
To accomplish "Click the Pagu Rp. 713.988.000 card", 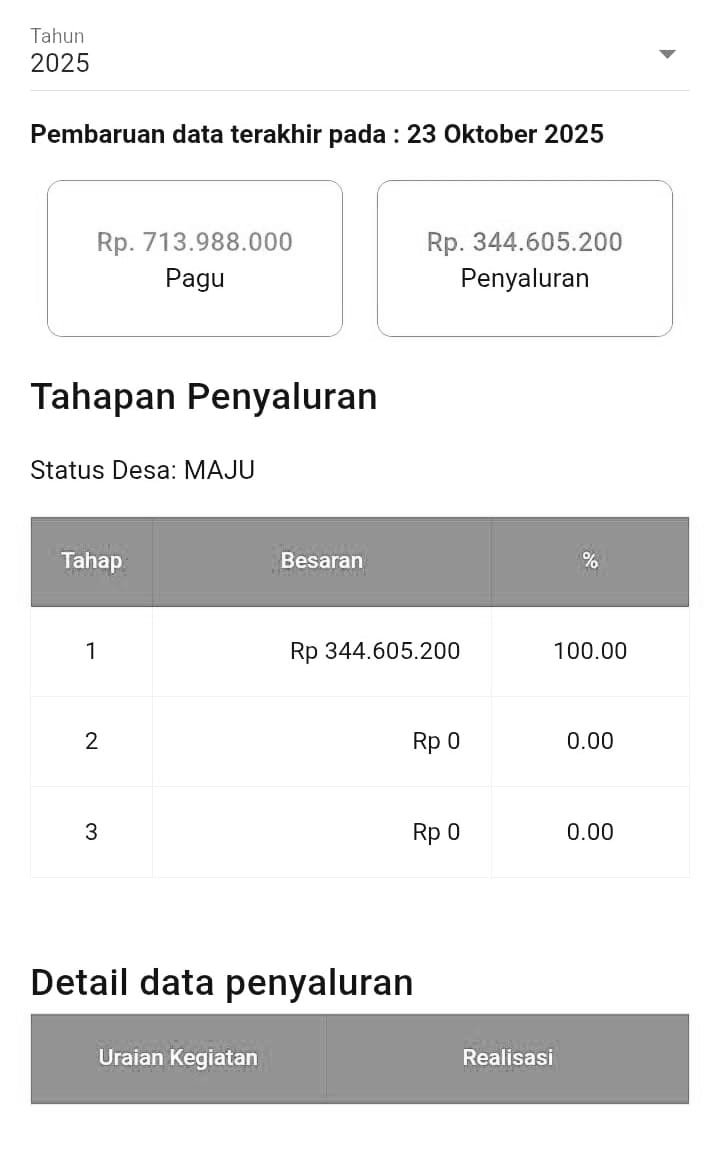I will tap(195, 258).
